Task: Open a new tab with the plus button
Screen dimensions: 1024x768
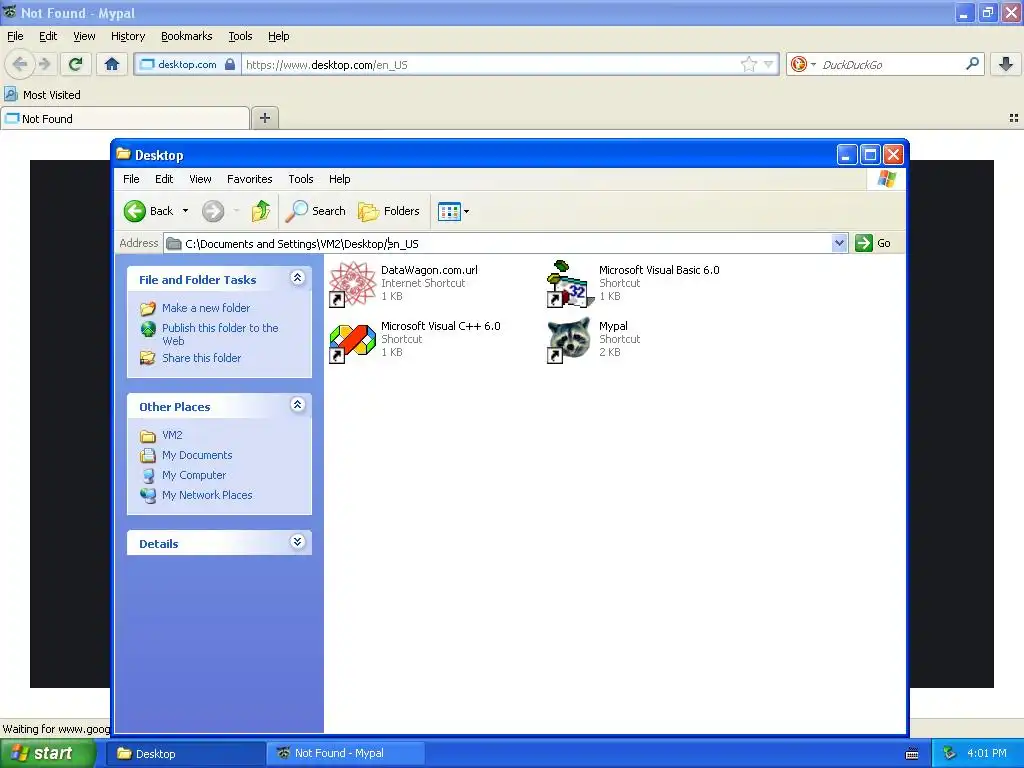Action: 264,118
